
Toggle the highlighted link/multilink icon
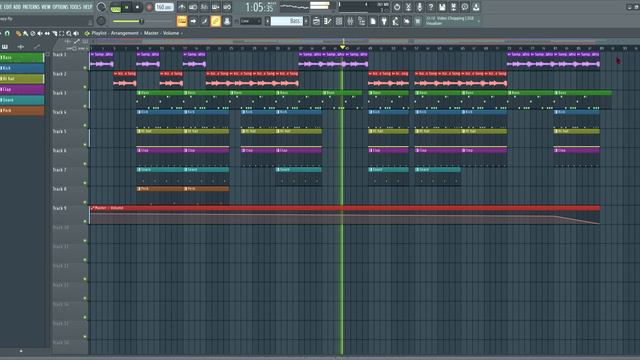point(216,21)
